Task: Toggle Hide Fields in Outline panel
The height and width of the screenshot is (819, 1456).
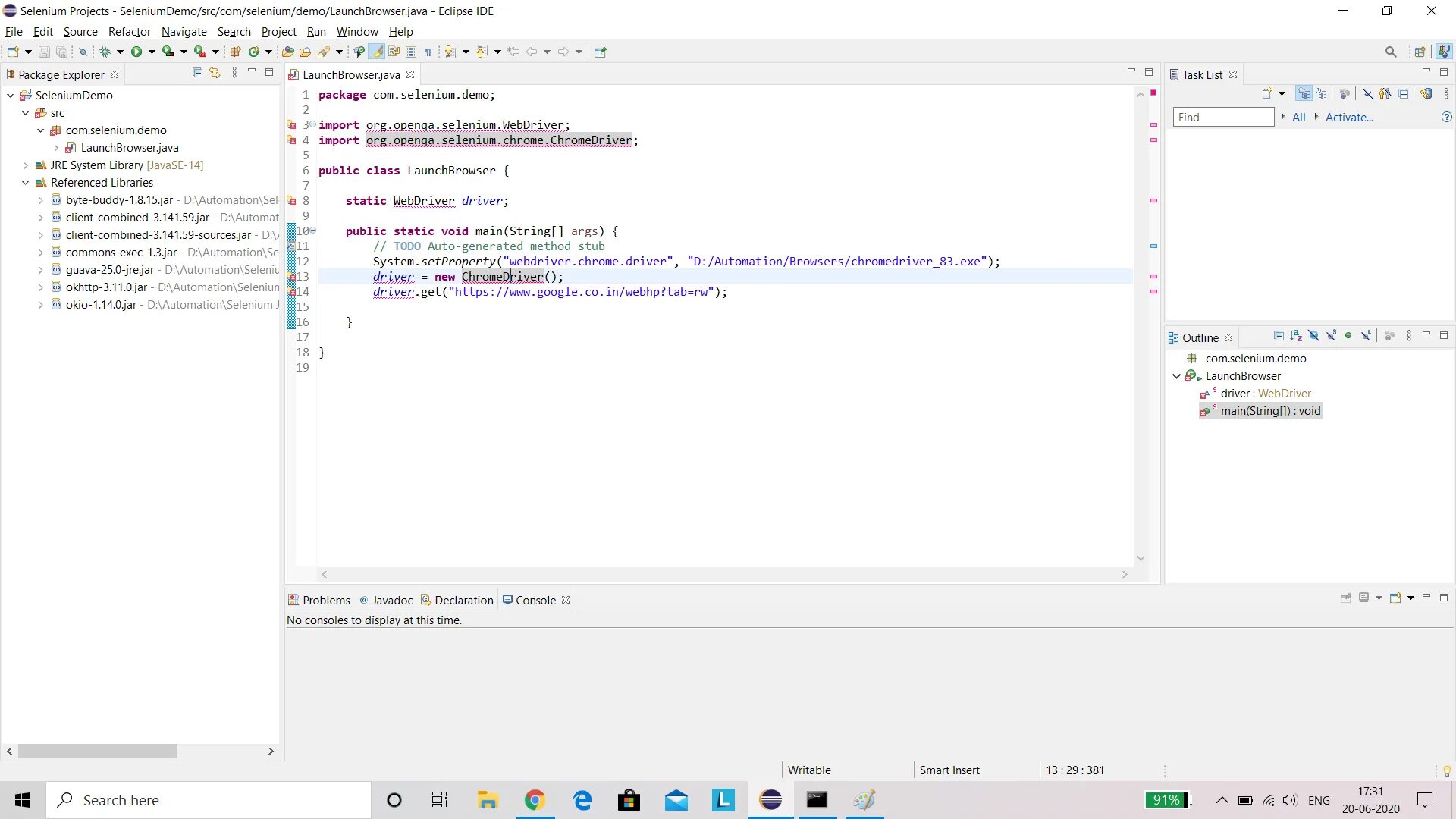Action: click(x=1313, y=336)
